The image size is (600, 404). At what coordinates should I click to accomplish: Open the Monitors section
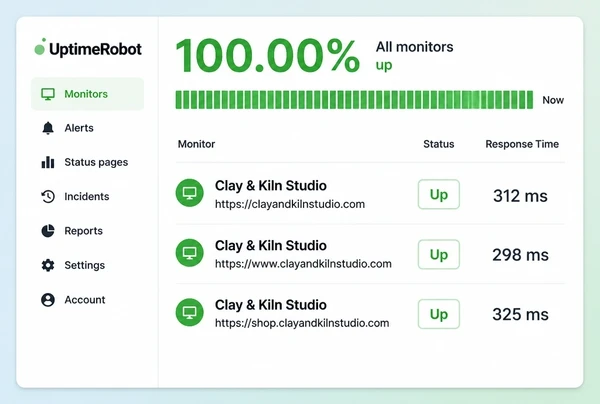(88, 94)
